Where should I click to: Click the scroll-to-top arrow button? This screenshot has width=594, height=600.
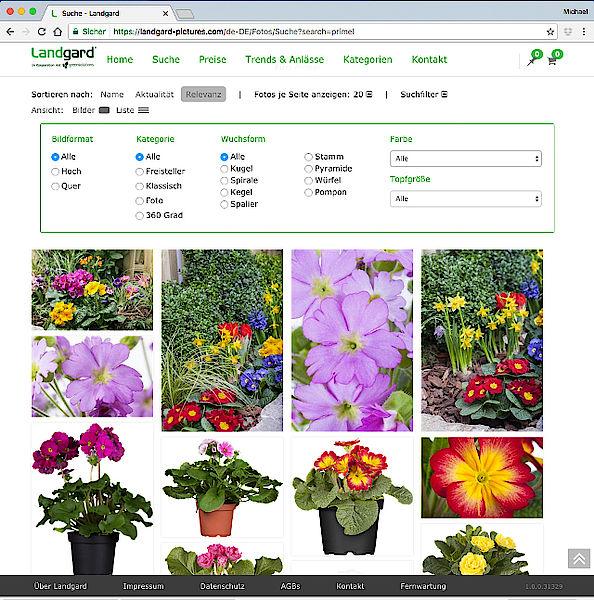[x=579, y=559]
